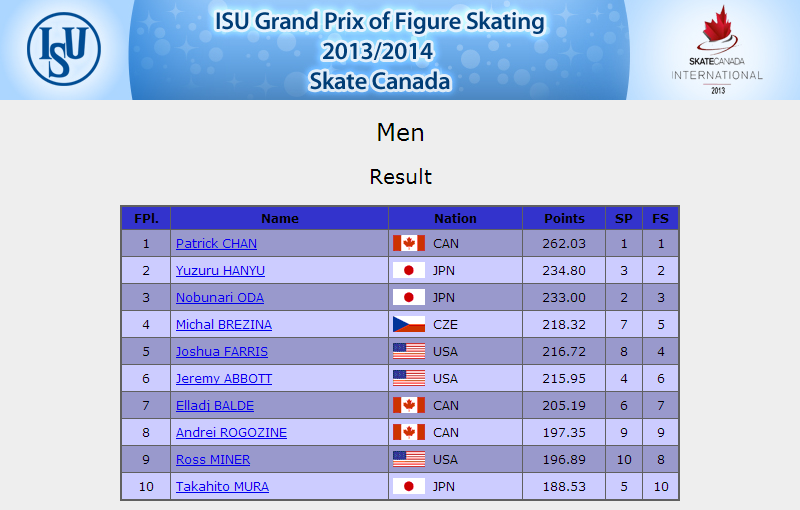Click the Japanese flag in Yuzuru HANYU's row
Viewport: 800px width, 510px height.
point(409,270)
